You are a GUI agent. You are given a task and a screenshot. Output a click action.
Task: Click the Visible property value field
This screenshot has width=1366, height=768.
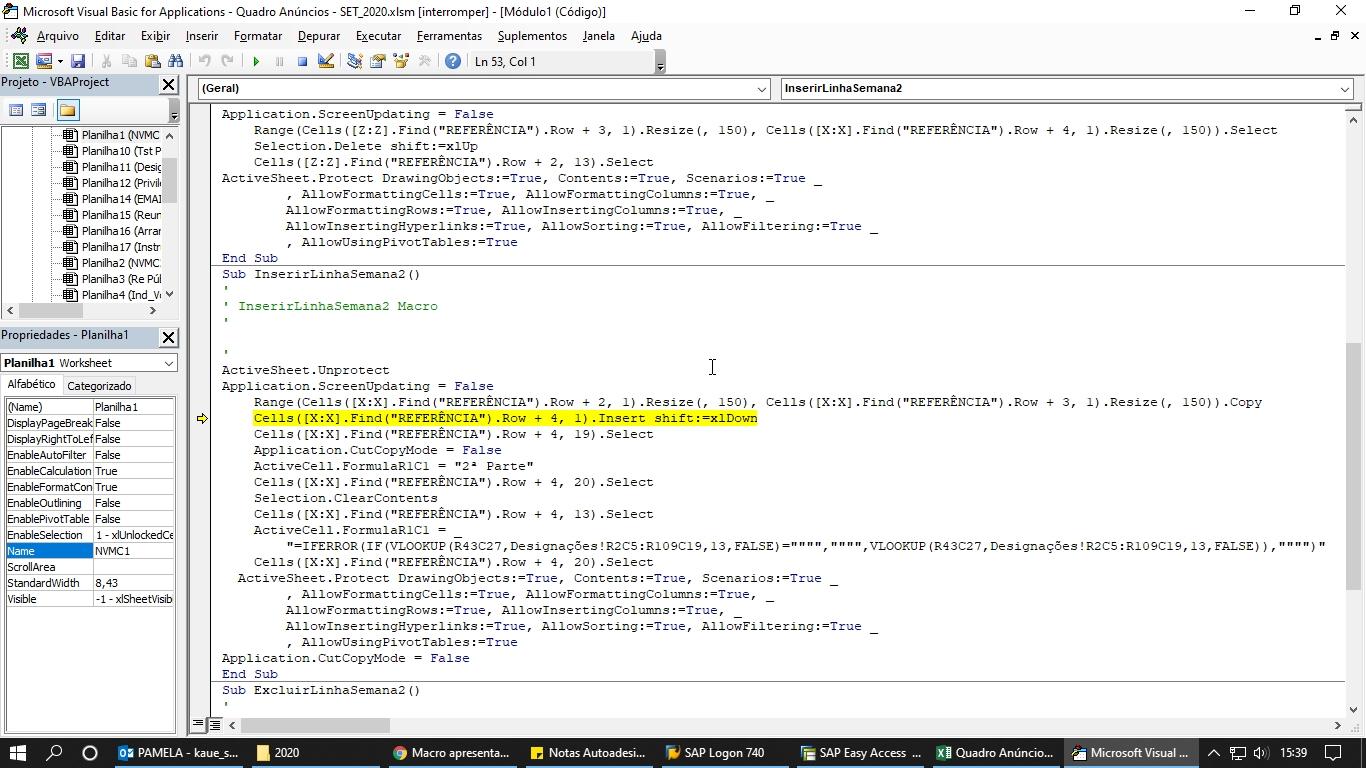pos(133,599)
